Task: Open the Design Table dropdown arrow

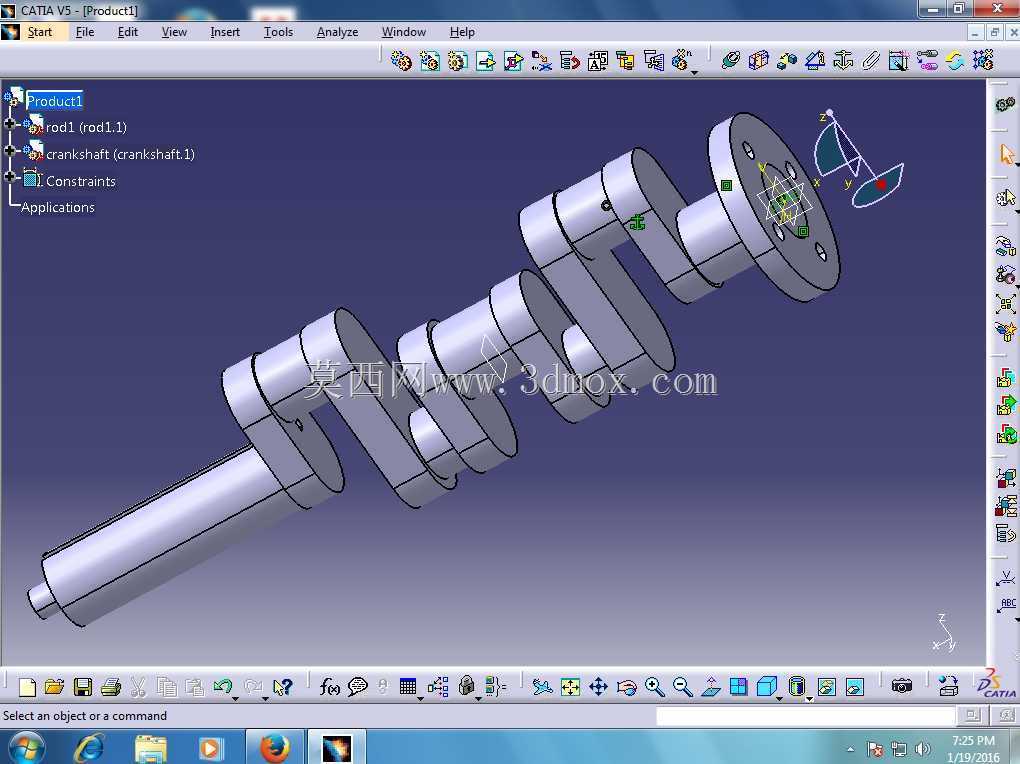Action: (420, 698)
